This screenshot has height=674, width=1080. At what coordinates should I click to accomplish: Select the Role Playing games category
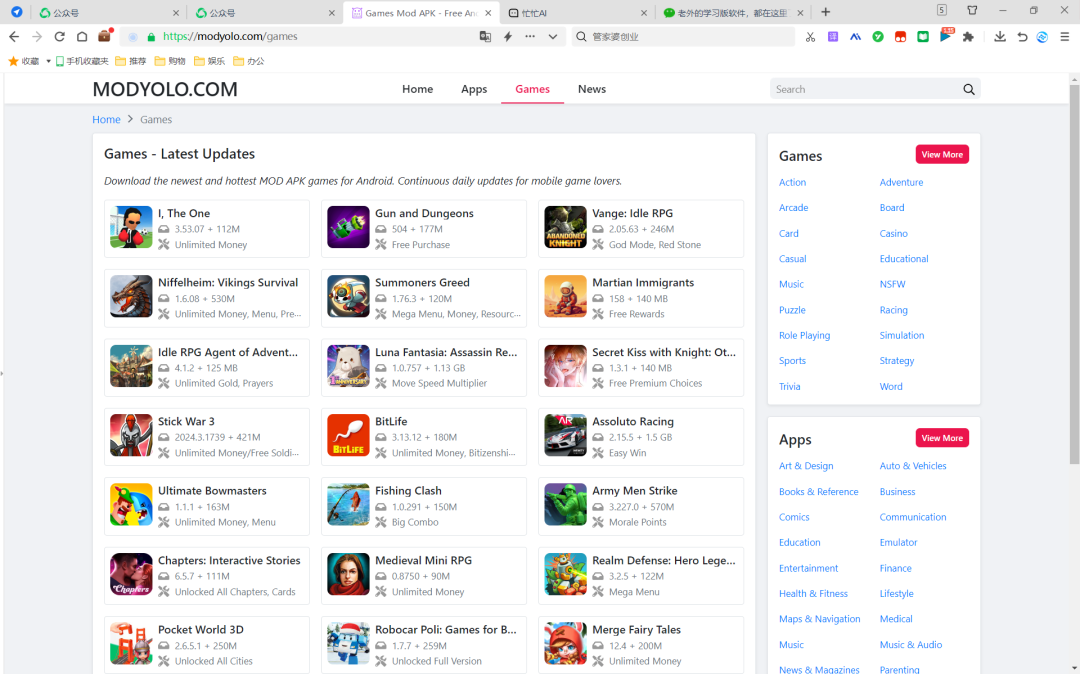[x=804, y=335]
